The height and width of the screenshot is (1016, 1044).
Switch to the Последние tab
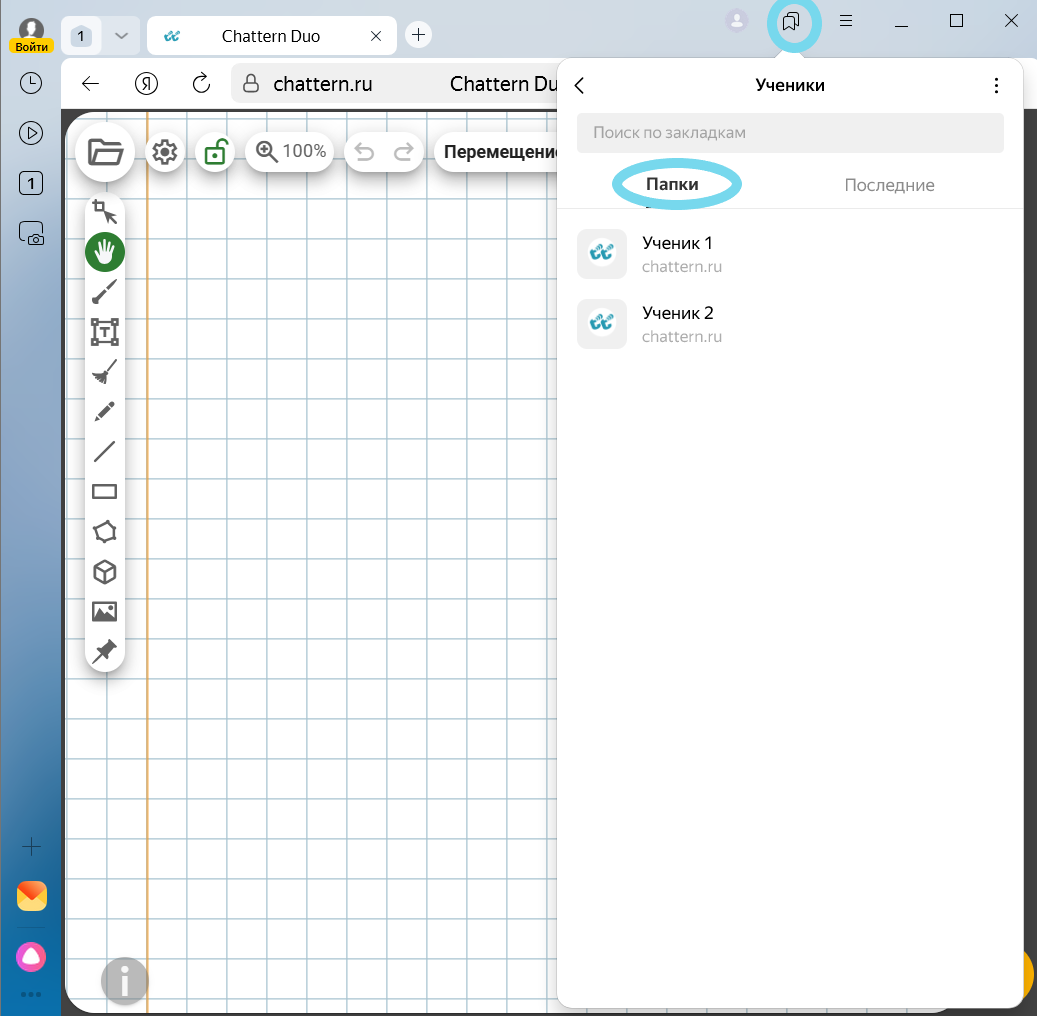tap(889, 185)
